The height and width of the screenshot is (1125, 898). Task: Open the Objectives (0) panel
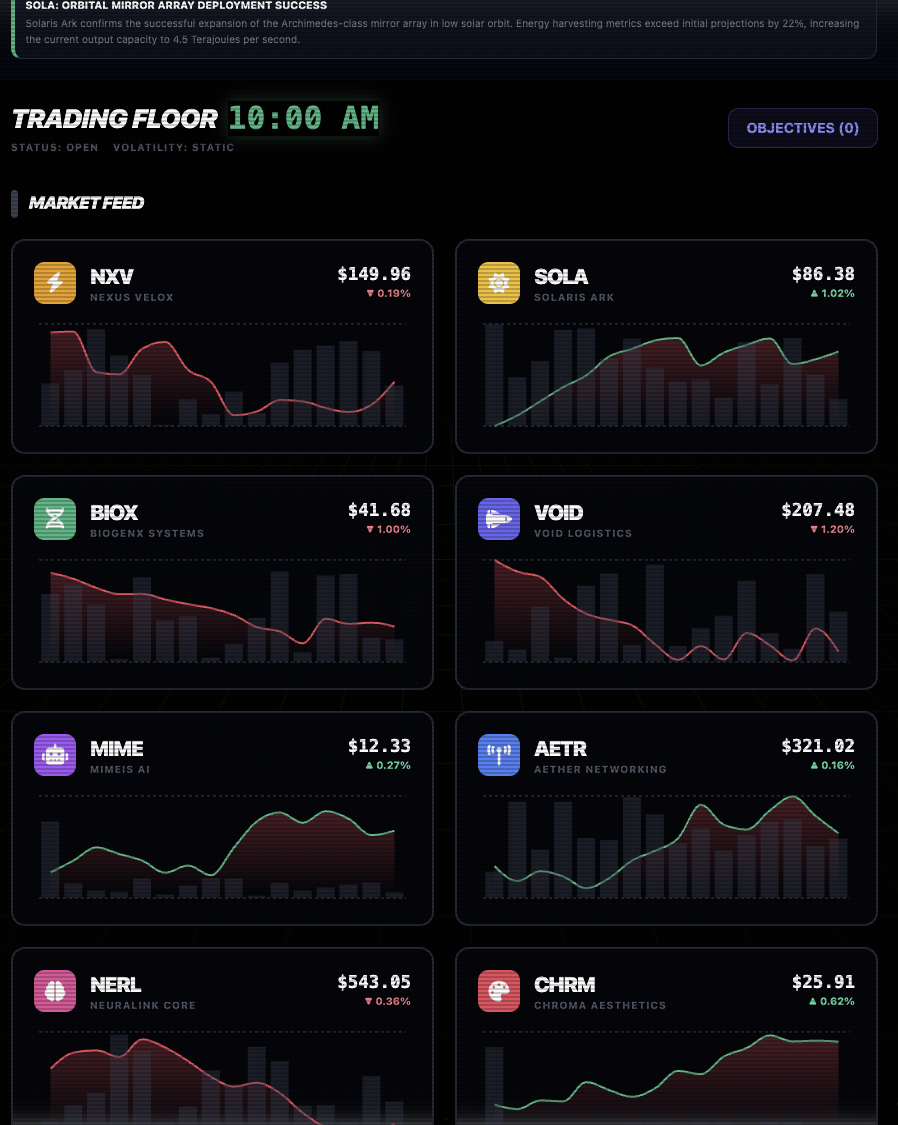(802, 128)
